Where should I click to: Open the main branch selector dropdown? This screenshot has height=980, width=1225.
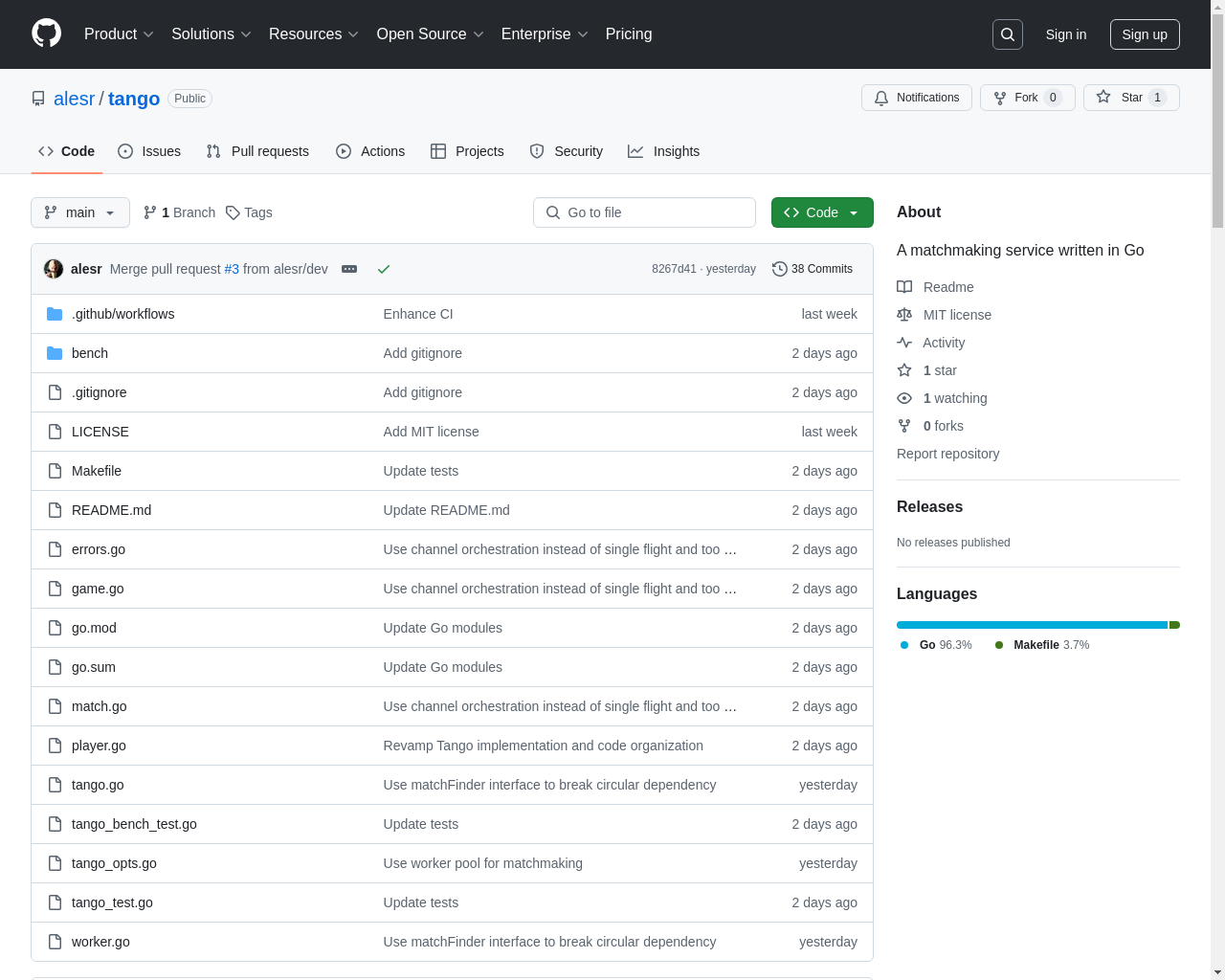pos(80,212)
